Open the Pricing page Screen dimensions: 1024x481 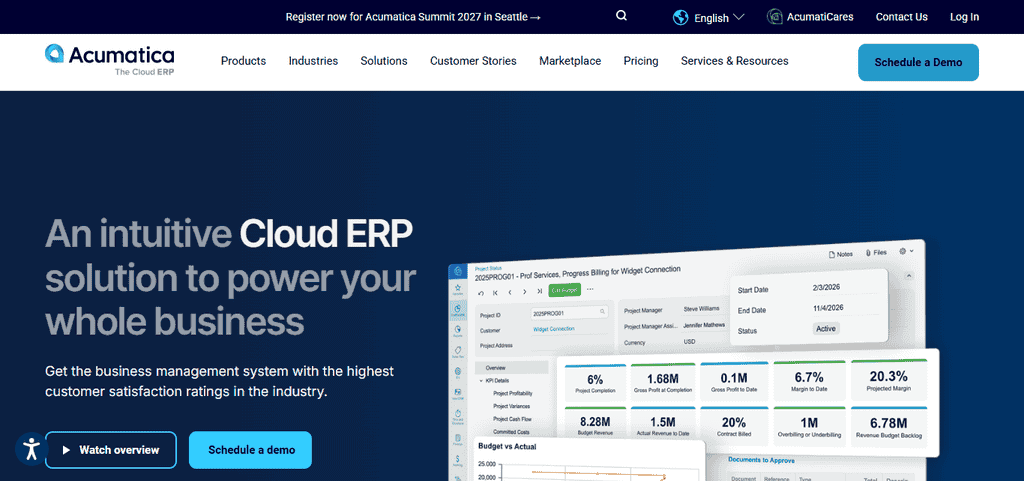pyautogui.click(x=641, y=61)
